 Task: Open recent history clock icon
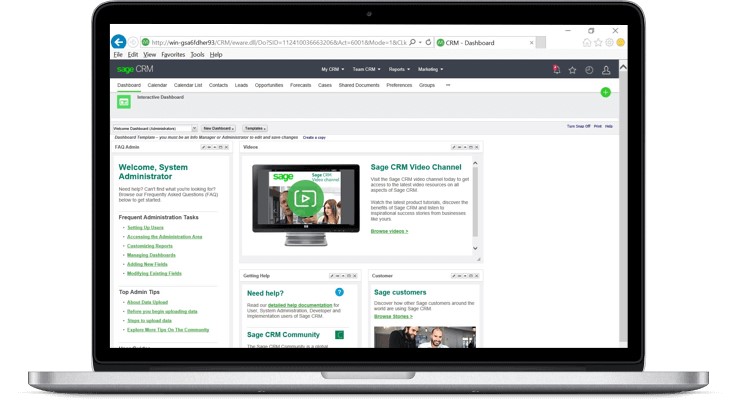tap(589, 70)
